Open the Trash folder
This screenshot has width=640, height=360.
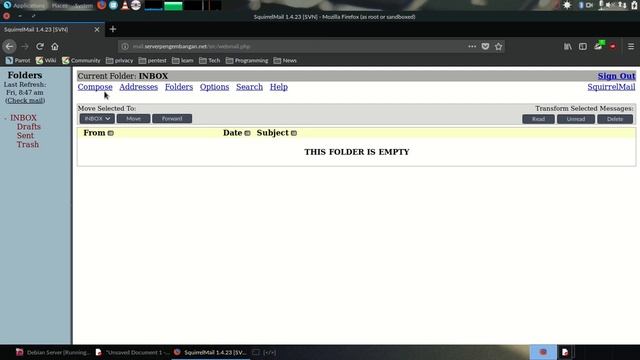[x=28, y=144]
